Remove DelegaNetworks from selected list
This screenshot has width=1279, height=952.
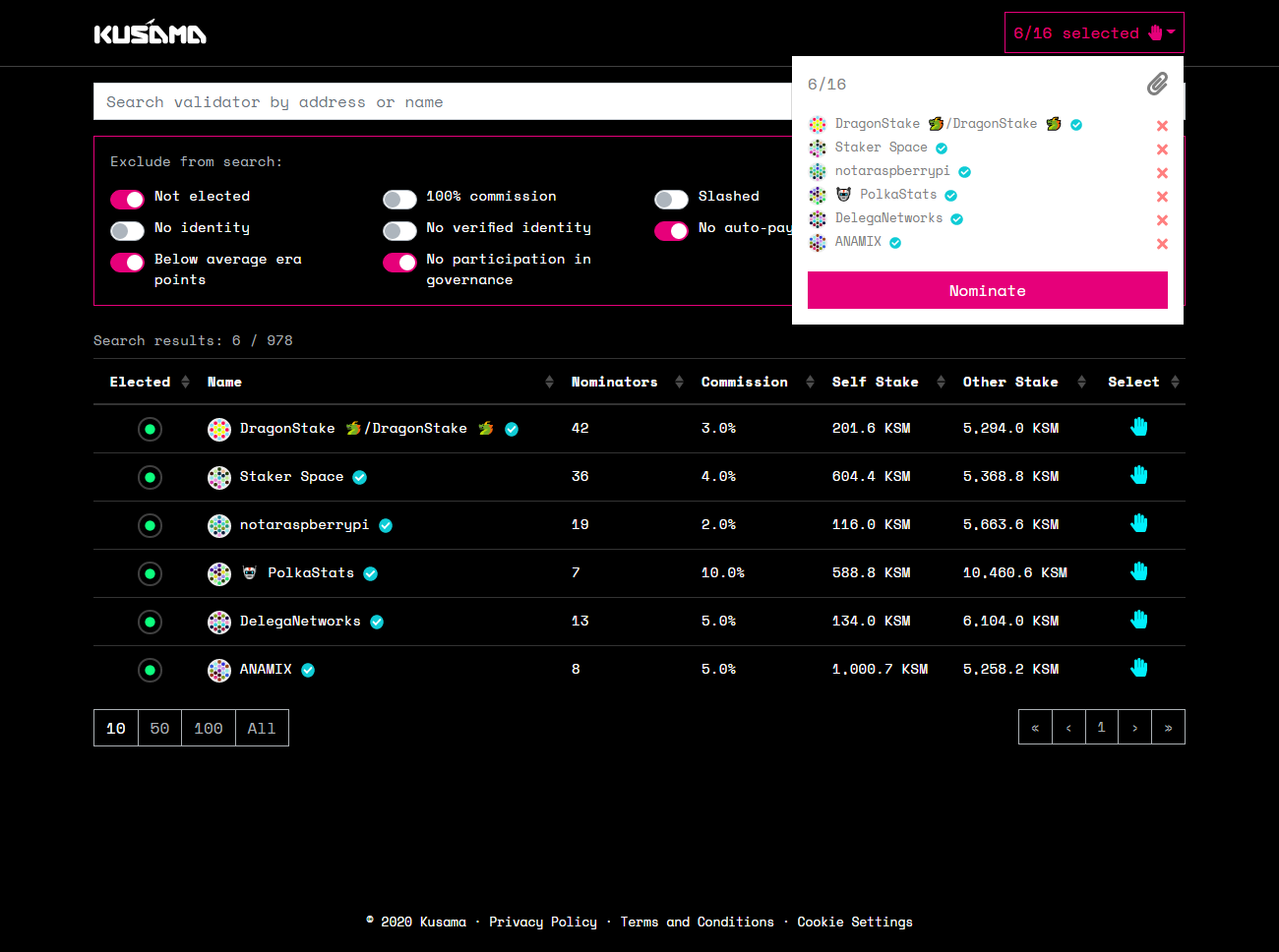pyautogui.click(x=1162, y=219)
